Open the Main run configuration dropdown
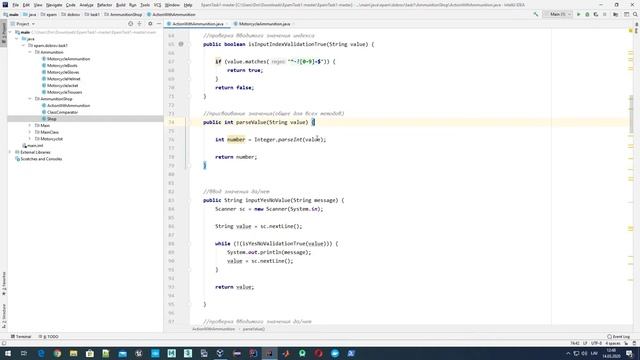Screen dimensions: 640x360 click(x=557, y=14)
